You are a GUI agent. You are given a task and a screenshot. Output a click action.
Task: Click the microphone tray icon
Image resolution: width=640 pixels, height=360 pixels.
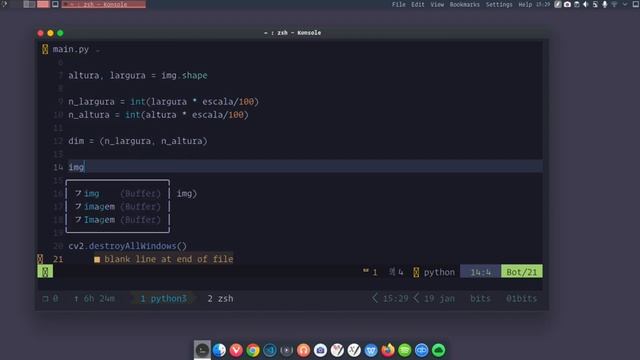pyautogui.click(x=605, y=4)
